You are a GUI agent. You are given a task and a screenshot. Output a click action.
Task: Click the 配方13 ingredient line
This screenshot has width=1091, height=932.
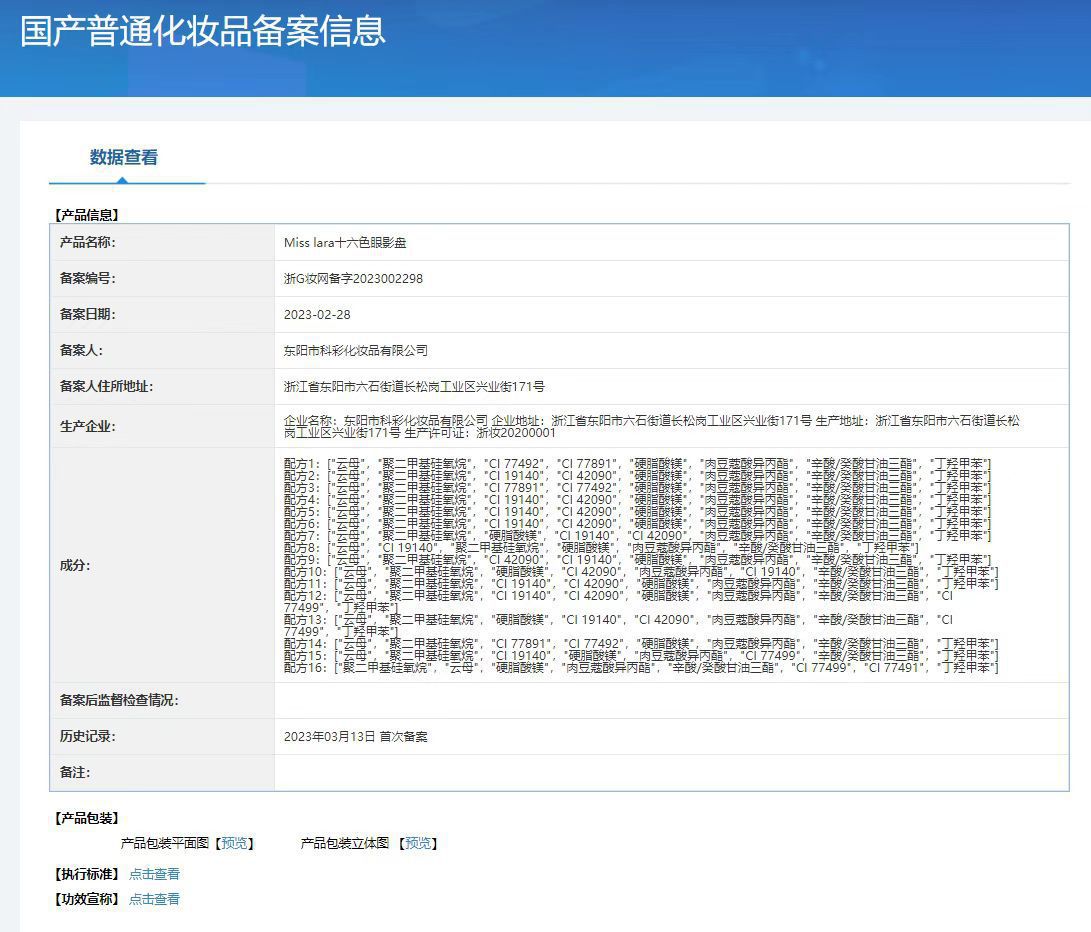(x=618, y=626)
